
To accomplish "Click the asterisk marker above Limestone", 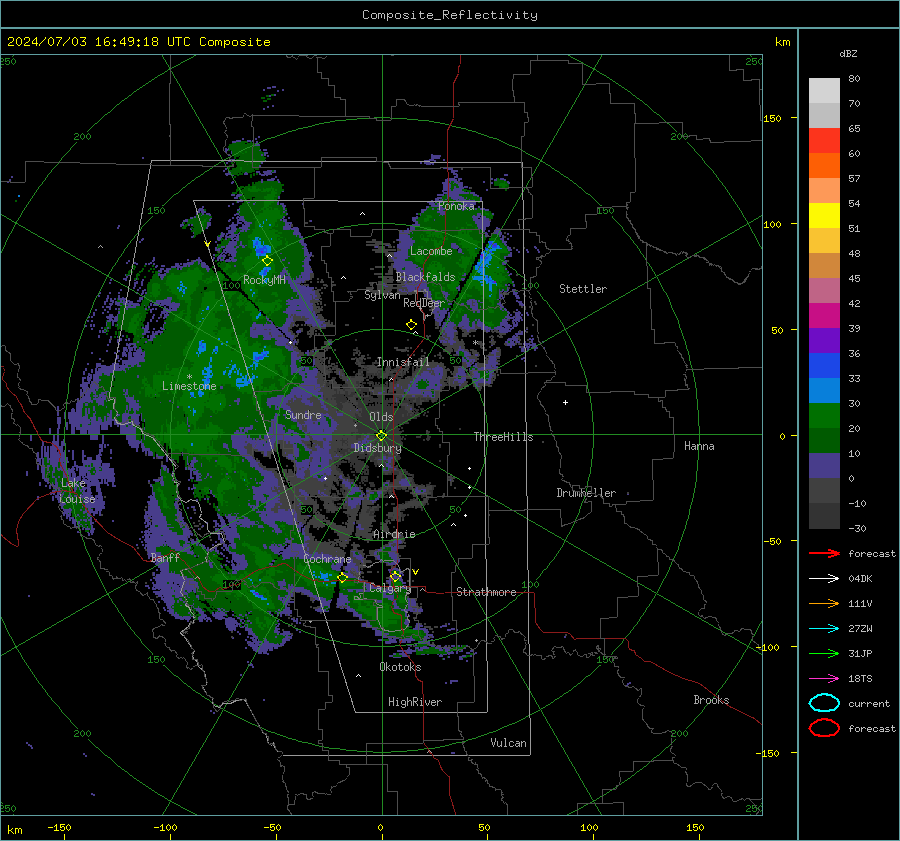I will point(189,377).
